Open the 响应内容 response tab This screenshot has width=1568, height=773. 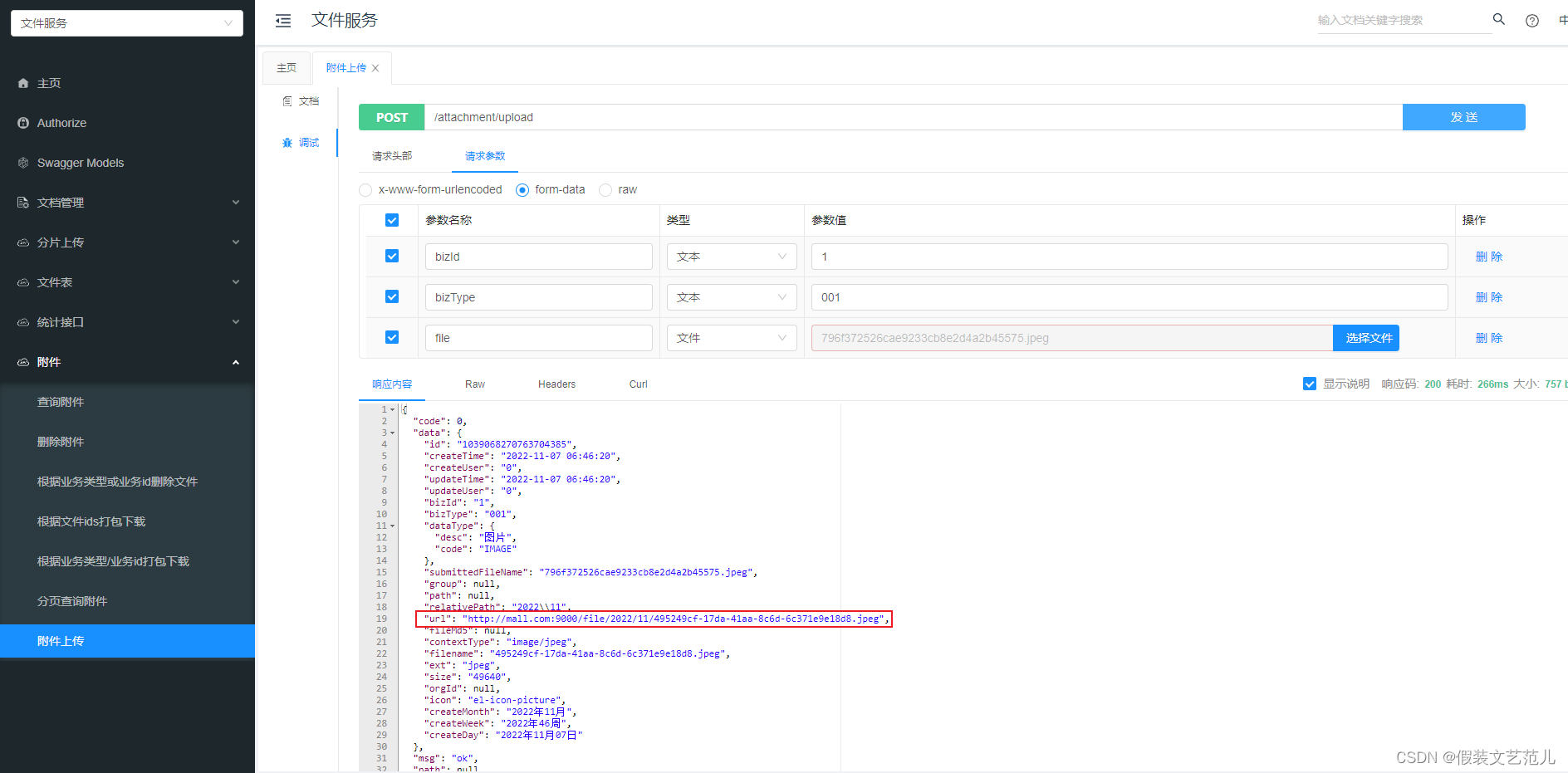(392, 384)
